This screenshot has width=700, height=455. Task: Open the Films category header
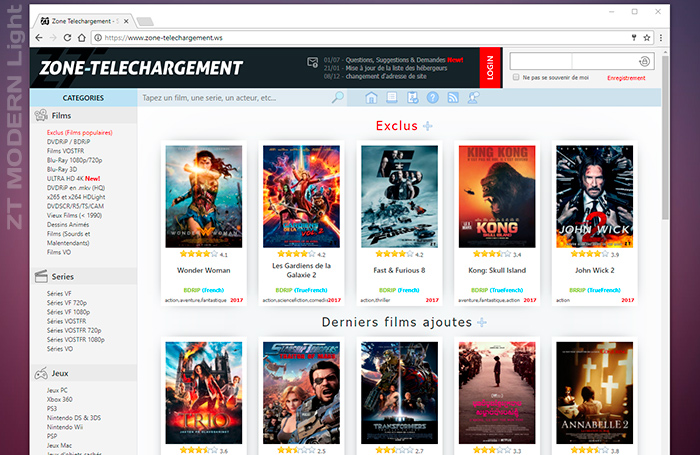pyautogui.click(x=84, y=115)
